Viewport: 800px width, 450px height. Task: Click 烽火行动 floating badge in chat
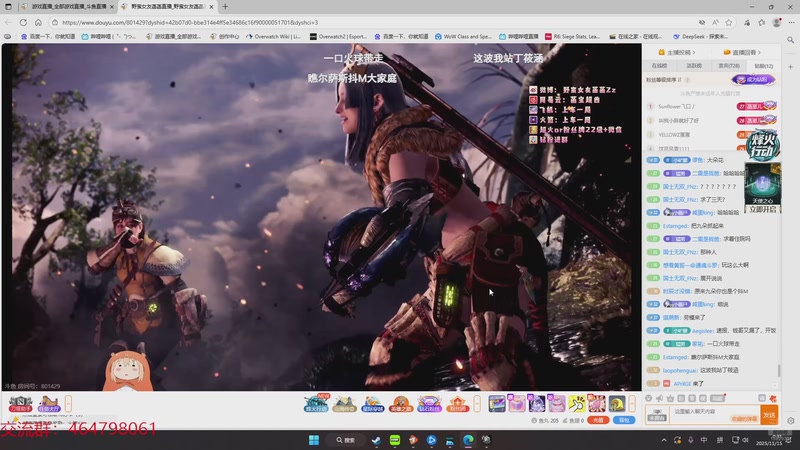(763, 145)
